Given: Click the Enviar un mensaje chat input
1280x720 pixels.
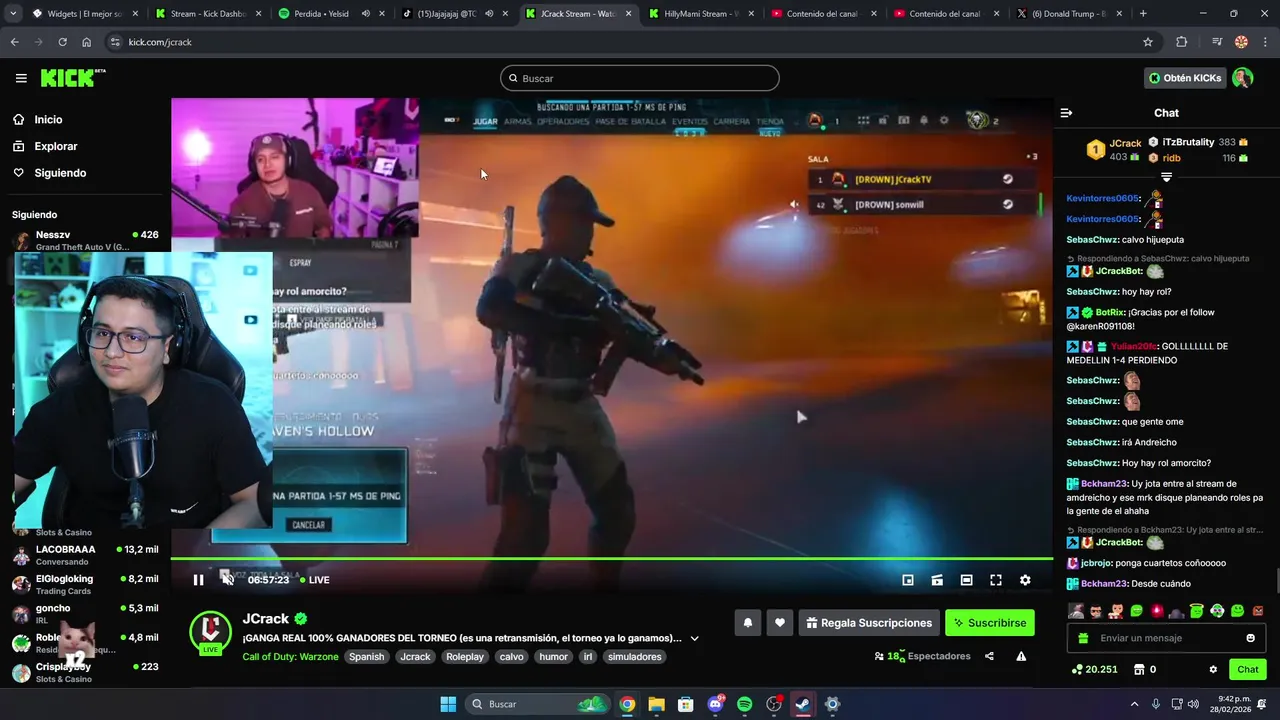Looking at the screenshot, I should pos(1166,638).
